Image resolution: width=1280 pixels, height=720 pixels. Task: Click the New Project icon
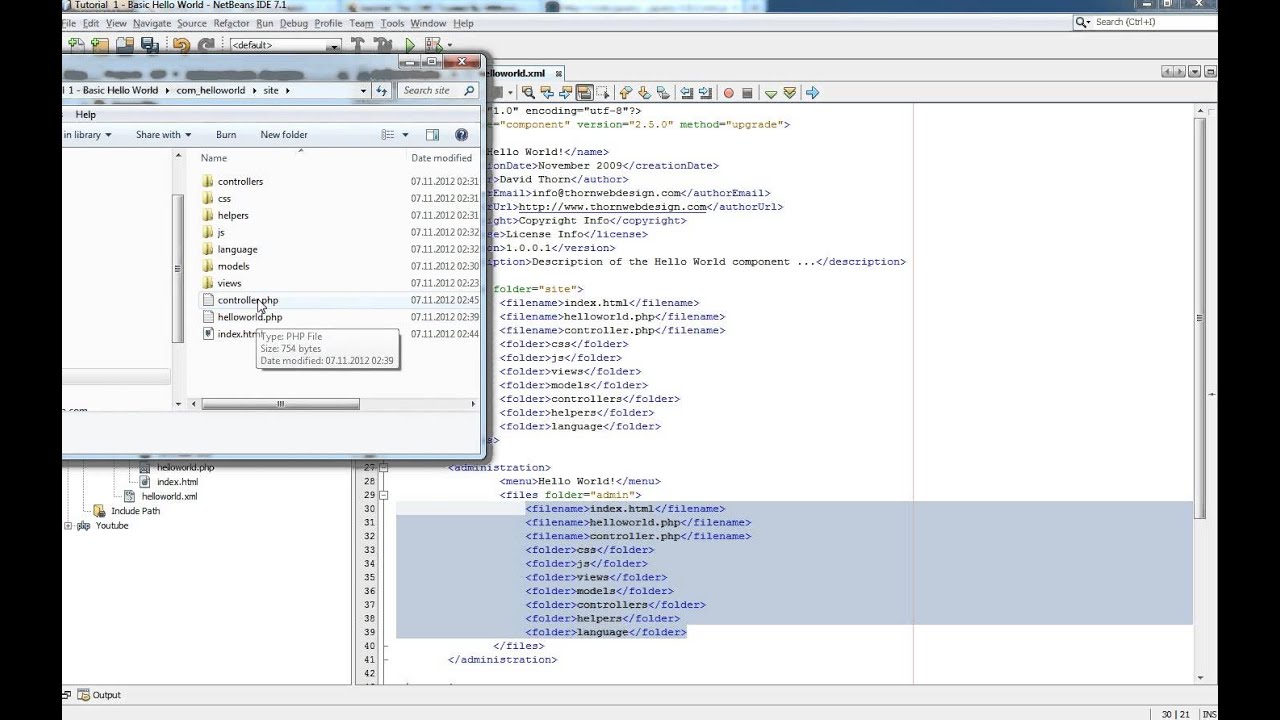tap(99, 45)
